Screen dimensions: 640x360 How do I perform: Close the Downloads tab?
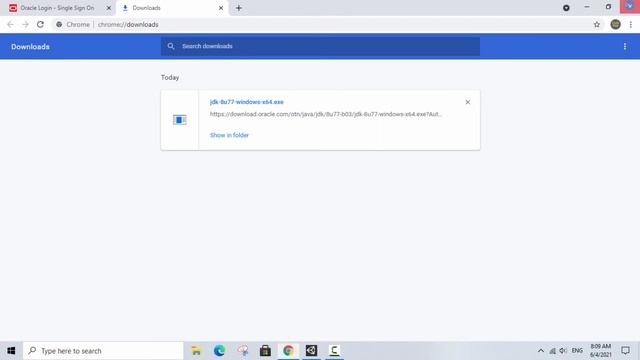coord(221,8)
